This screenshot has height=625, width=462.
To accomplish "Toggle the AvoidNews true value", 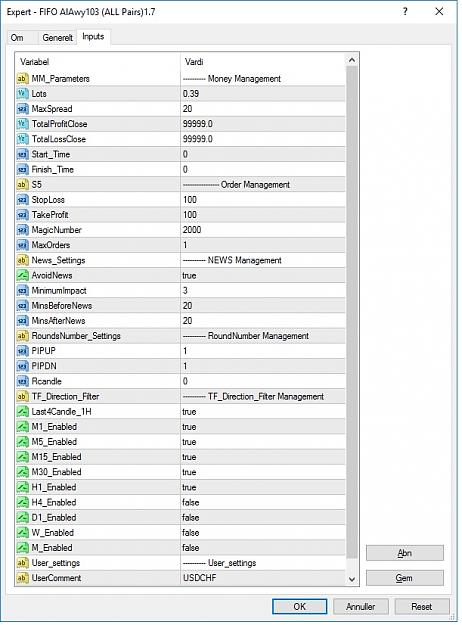I will (x=263, y=275).
